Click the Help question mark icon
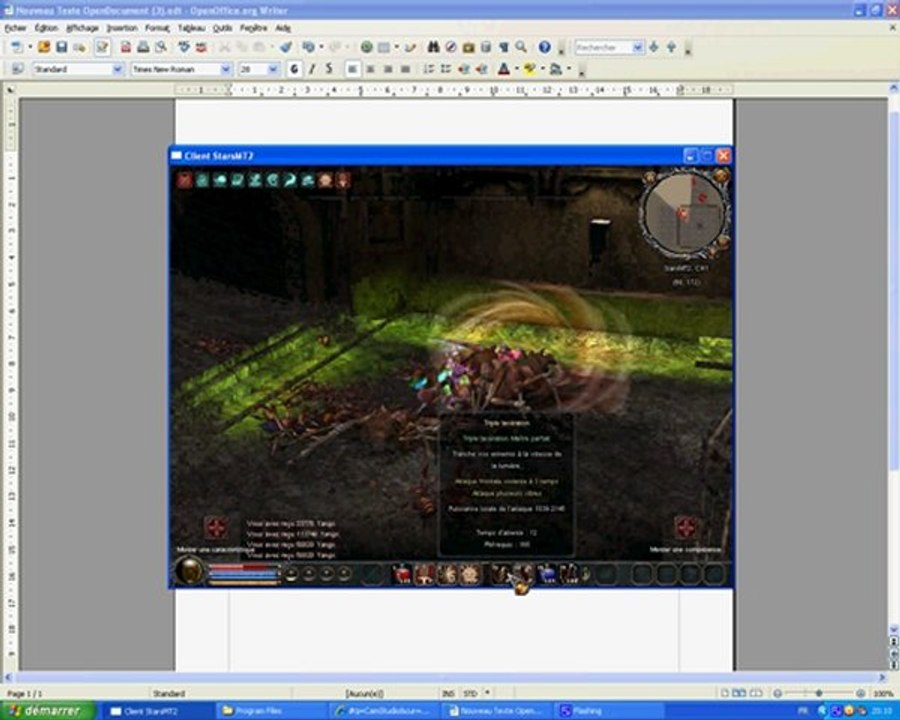Viewport: 900px width, 720px height. (545, 47)
